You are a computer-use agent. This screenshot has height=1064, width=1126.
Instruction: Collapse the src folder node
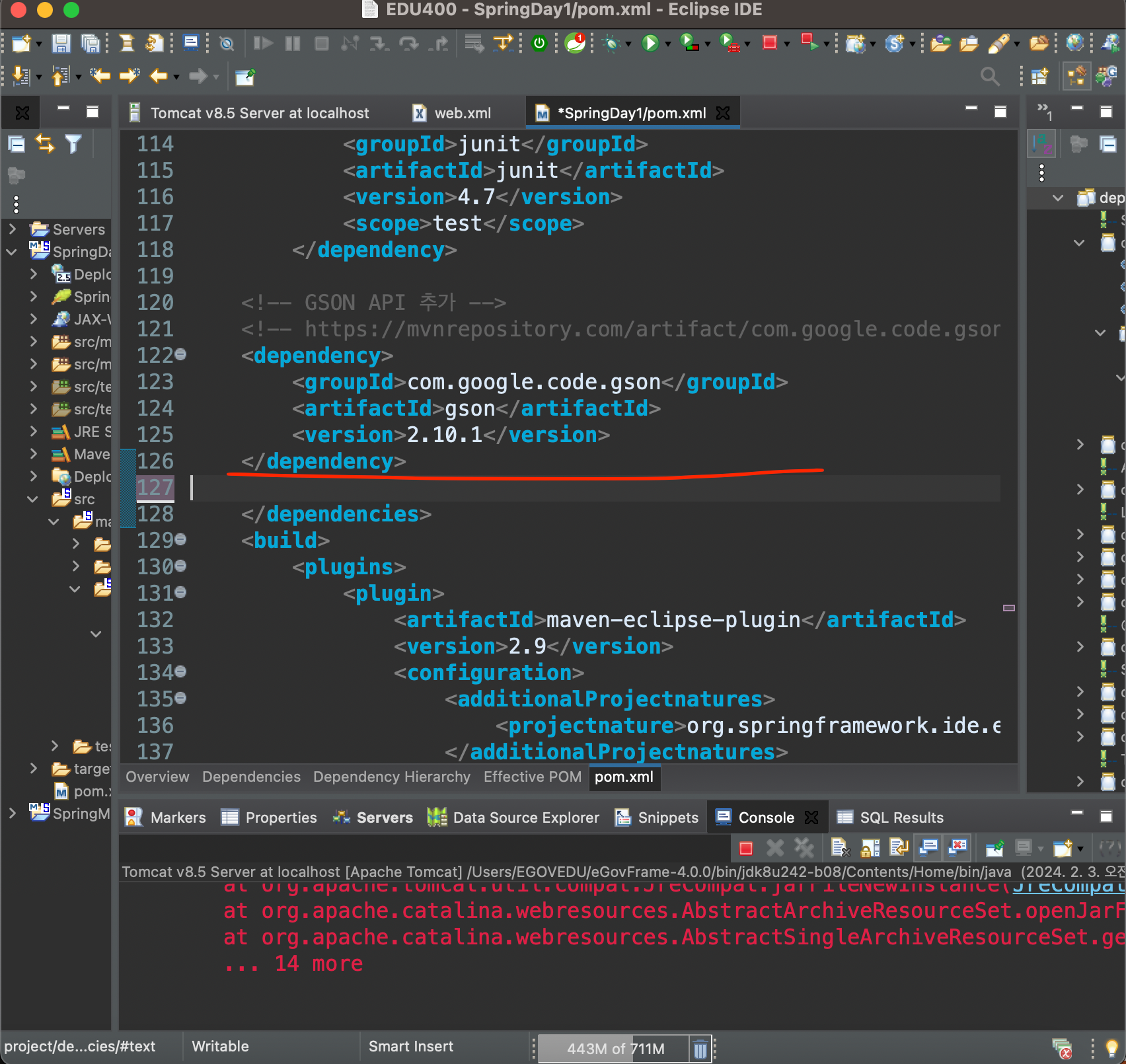[32, 499]
